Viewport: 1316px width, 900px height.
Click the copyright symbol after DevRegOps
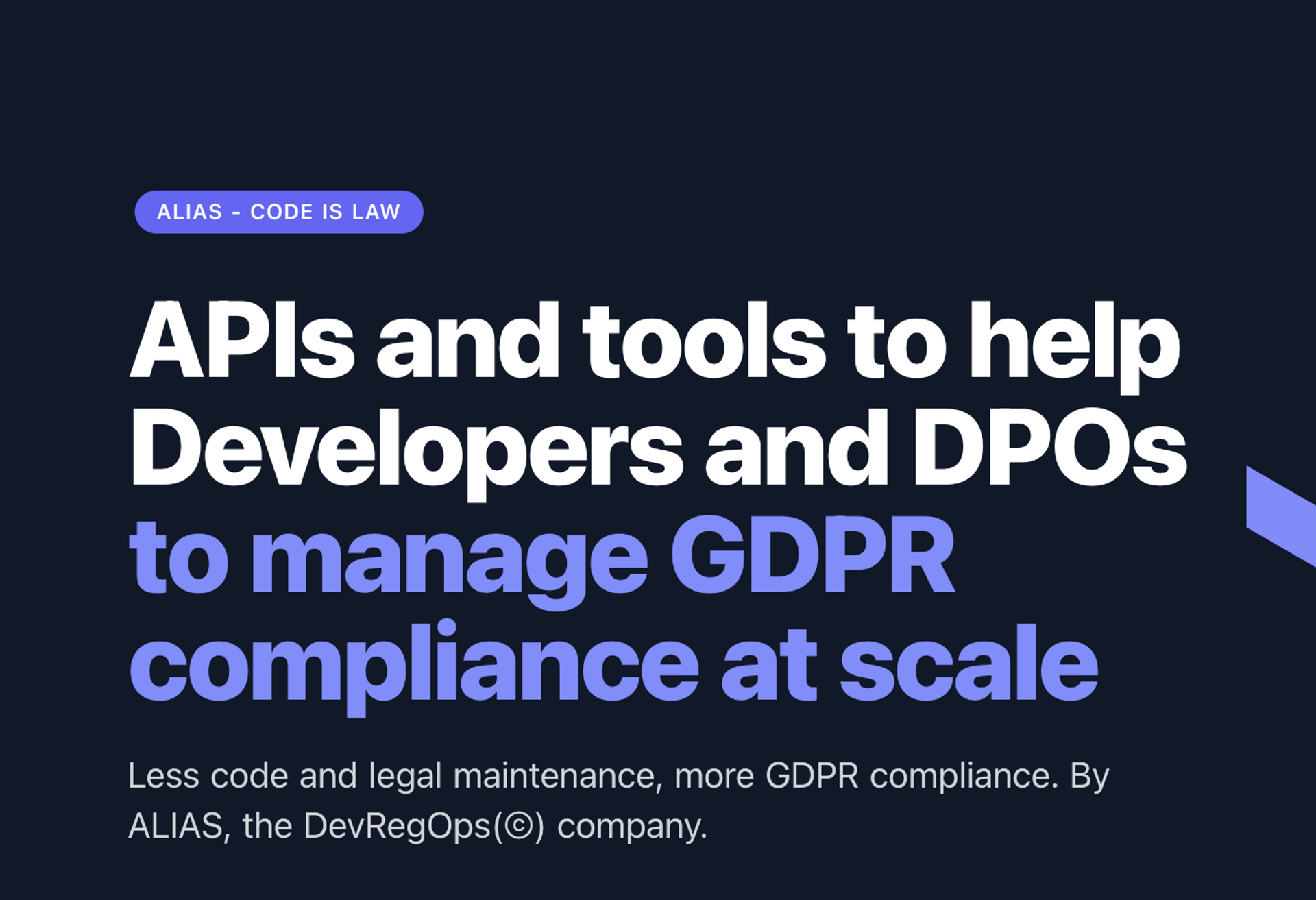point(518,826)
